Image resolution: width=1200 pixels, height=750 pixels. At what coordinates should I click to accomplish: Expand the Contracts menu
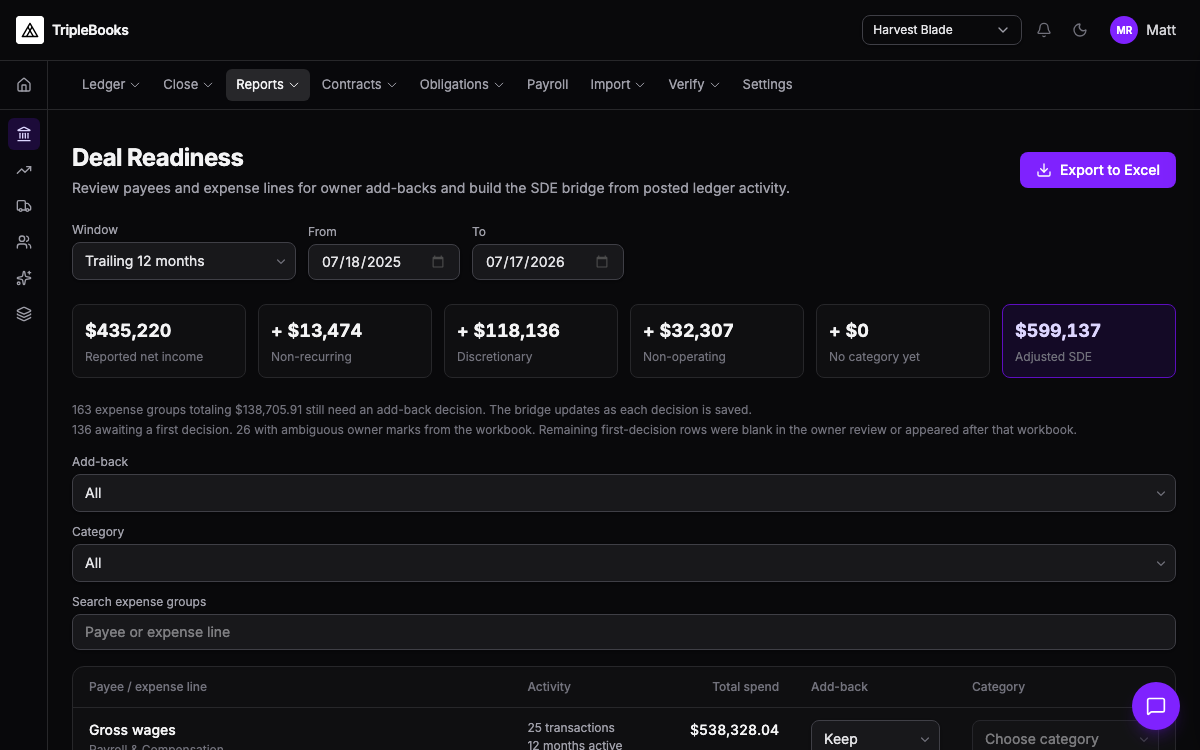[x=359, y=85]
